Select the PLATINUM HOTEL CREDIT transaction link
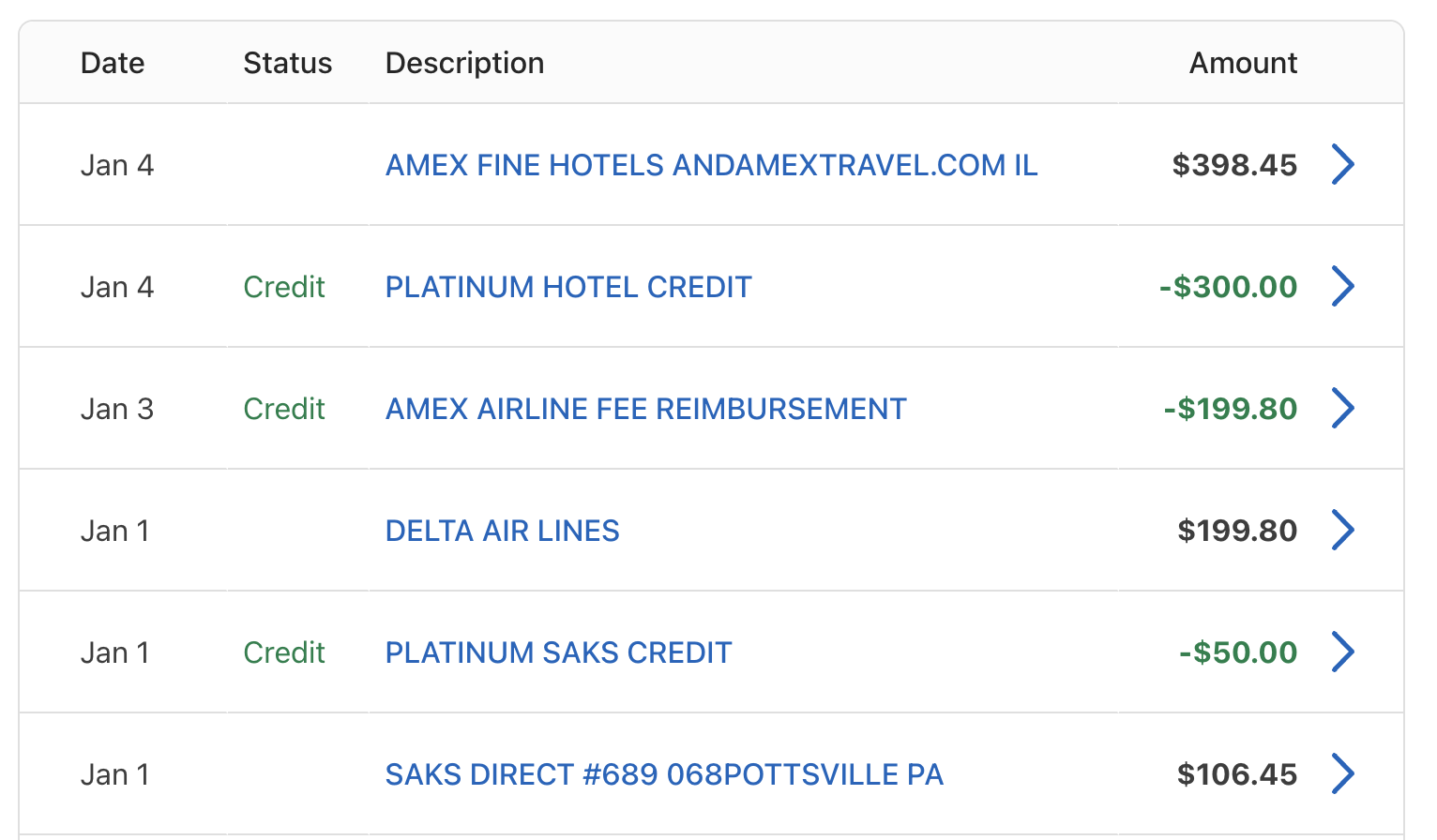Viewport: 1437px width, 840px height. [568, 286]
